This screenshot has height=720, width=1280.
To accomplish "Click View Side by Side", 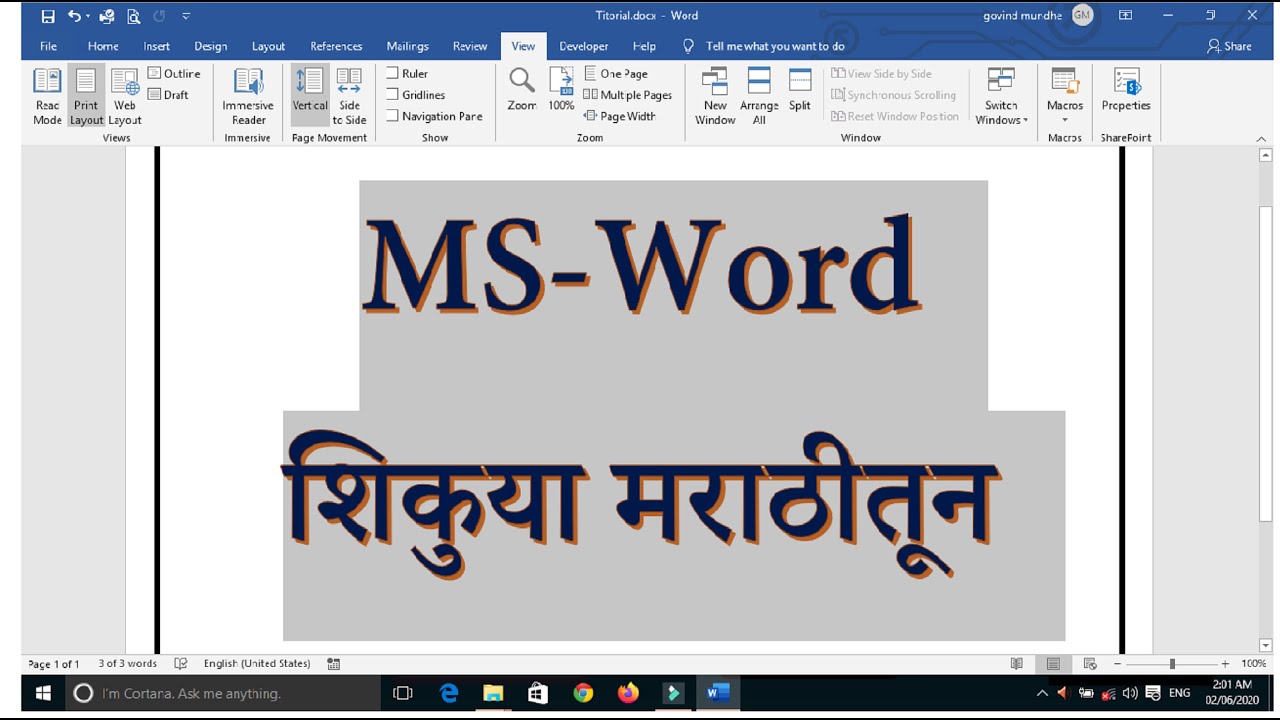I will coord(881,73).
